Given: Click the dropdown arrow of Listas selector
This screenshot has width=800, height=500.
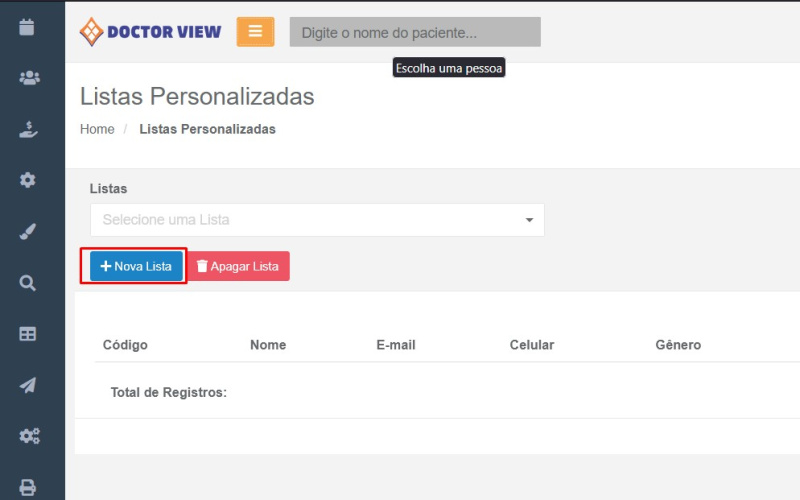Looking at the screenshot, I should tap(529, 220).
